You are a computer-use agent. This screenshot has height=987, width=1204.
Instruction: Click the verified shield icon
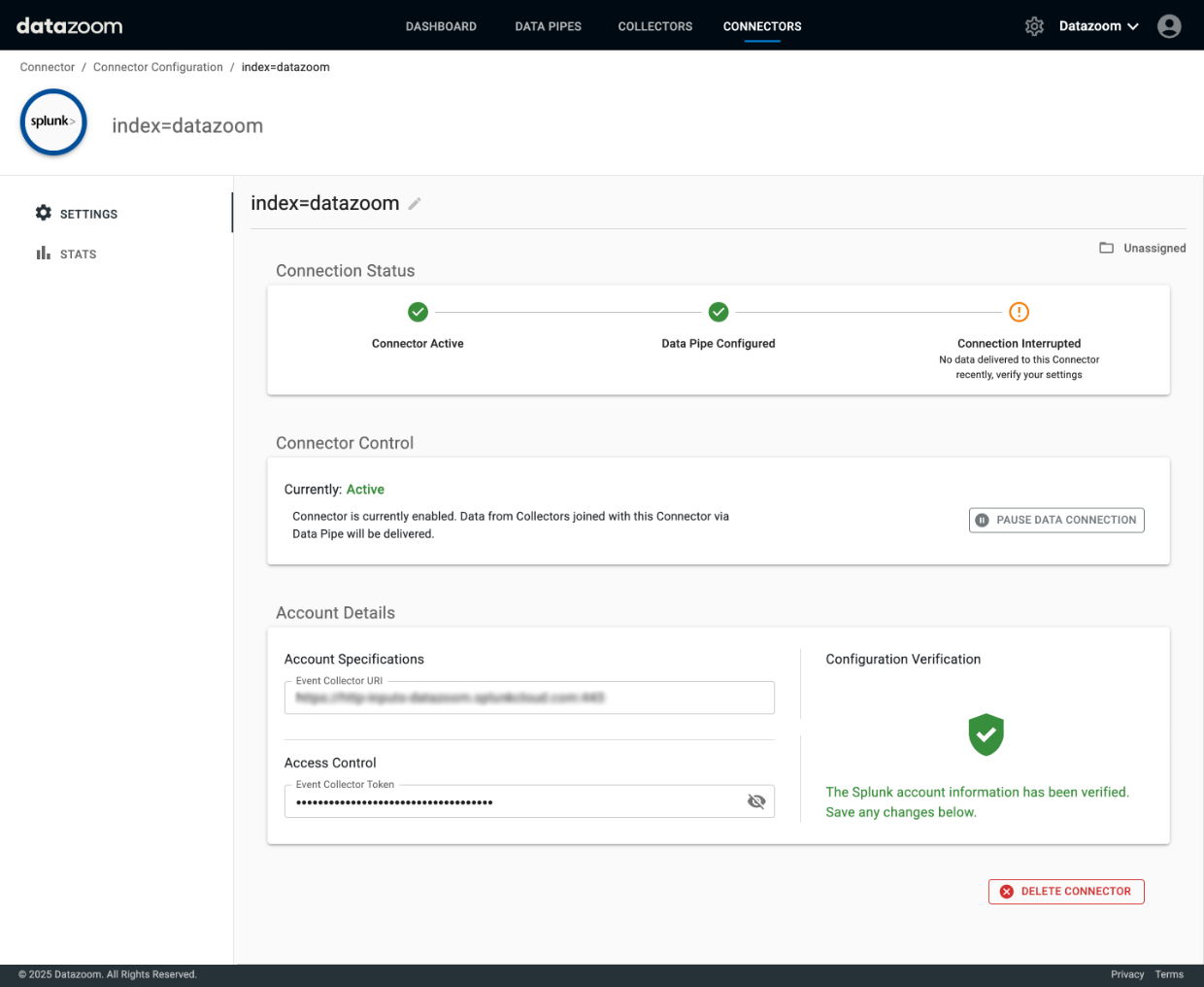click(x=986, y=734)
